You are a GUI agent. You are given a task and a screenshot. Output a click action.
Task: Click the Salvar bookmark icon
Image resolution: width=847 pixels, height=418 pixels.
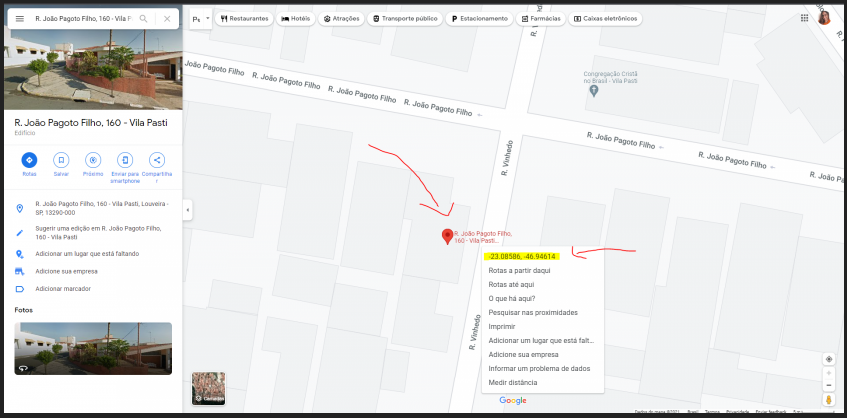click(x=61, y=160)
